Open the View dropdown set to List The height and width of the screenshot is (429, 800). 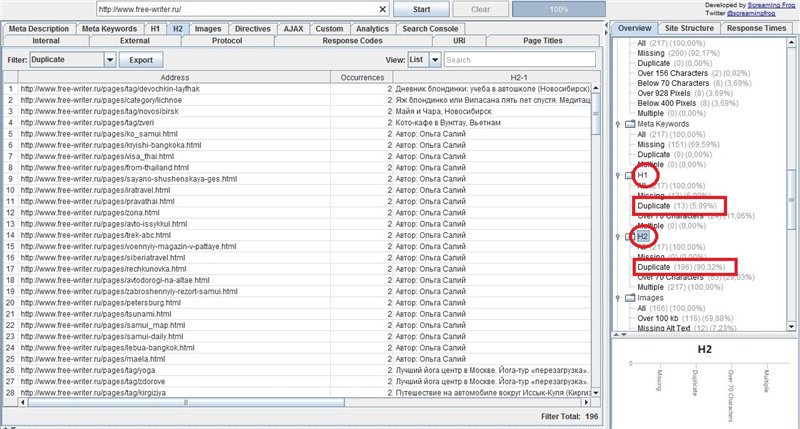point(435,60)
